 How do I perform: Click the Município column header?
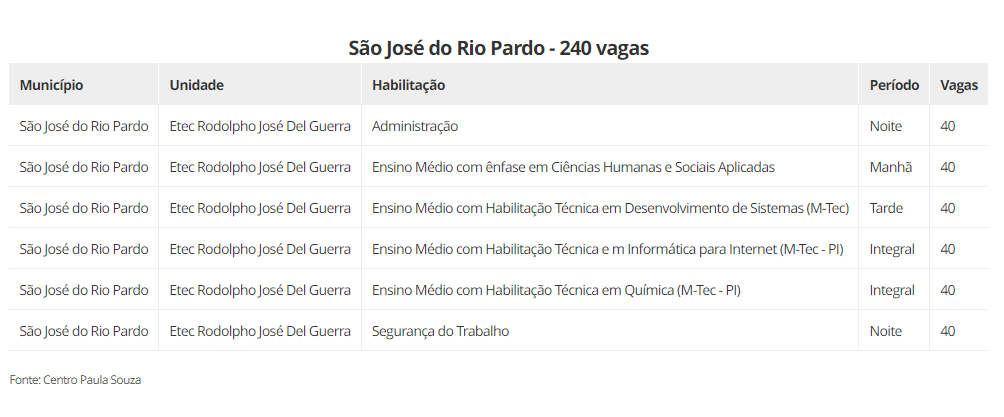[51, 85]
